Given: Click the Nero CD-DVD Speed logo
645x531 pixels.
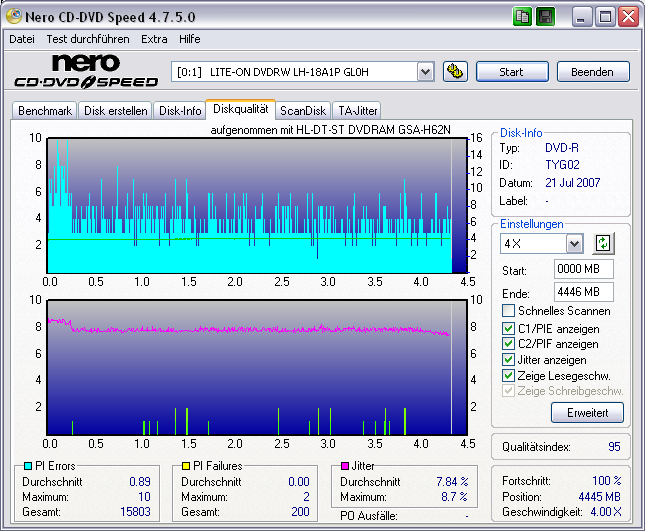Looking at the screenshot, I should (86, 71).
